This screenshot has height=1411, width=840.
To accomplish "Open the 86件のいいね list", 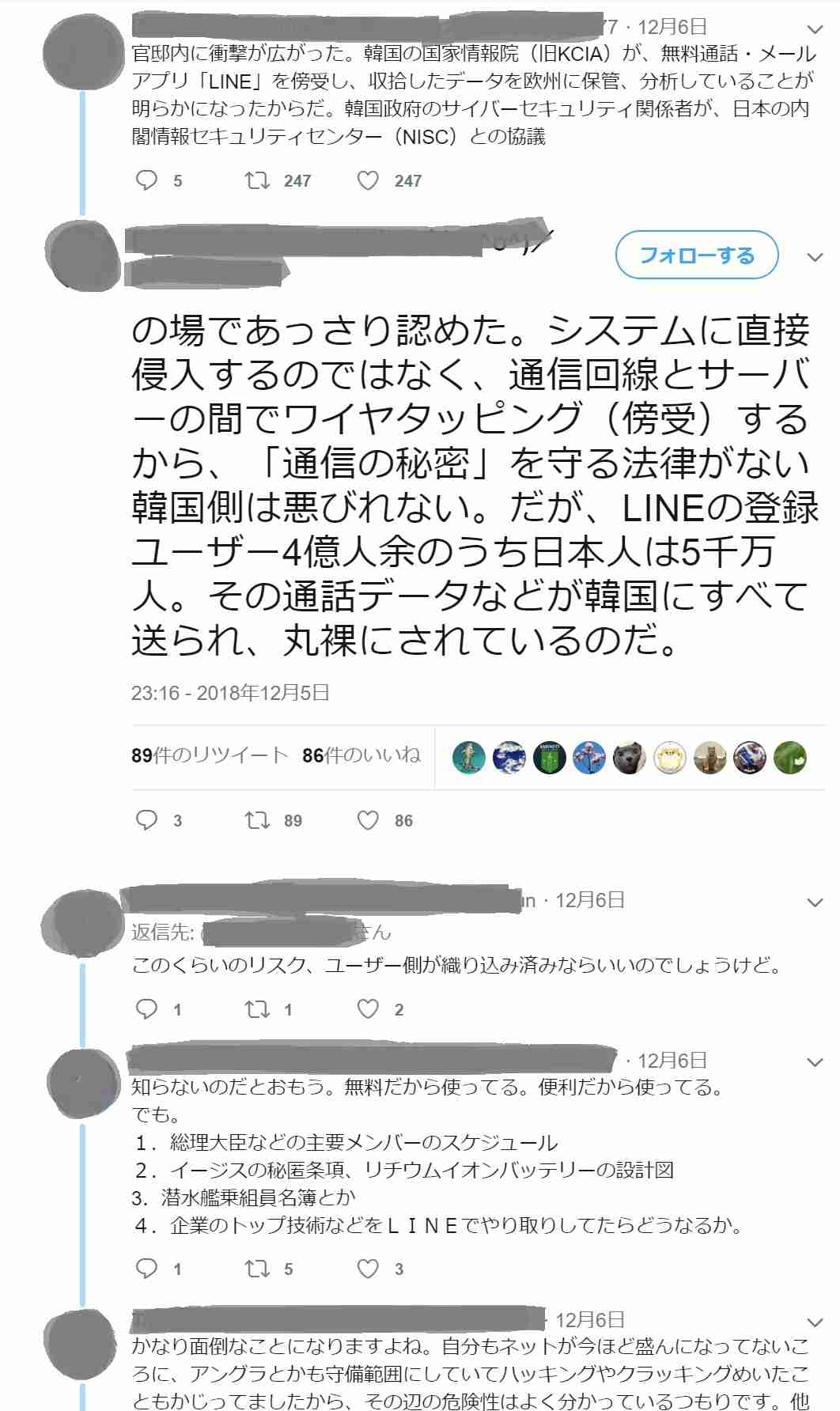I will click(361, 755).
